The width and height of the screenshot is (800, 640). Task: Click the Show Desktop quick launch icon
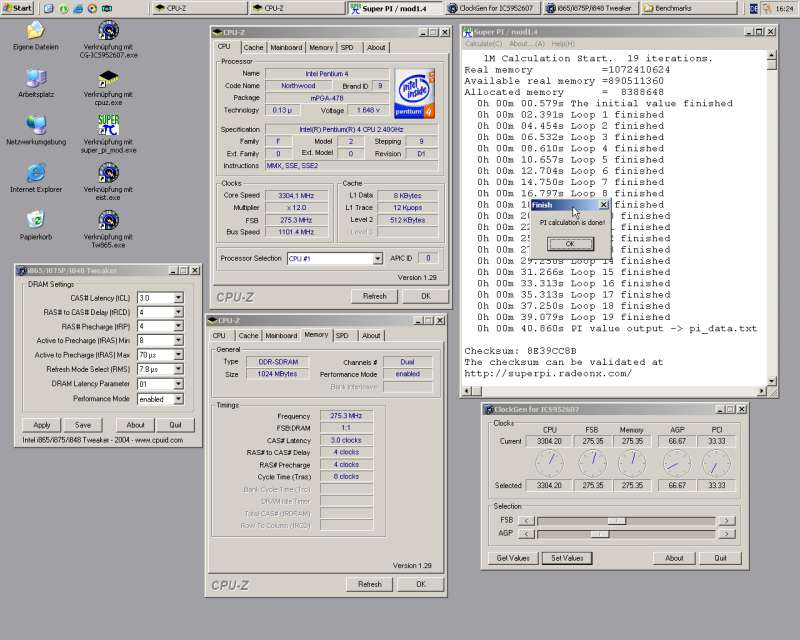(48, 8)
